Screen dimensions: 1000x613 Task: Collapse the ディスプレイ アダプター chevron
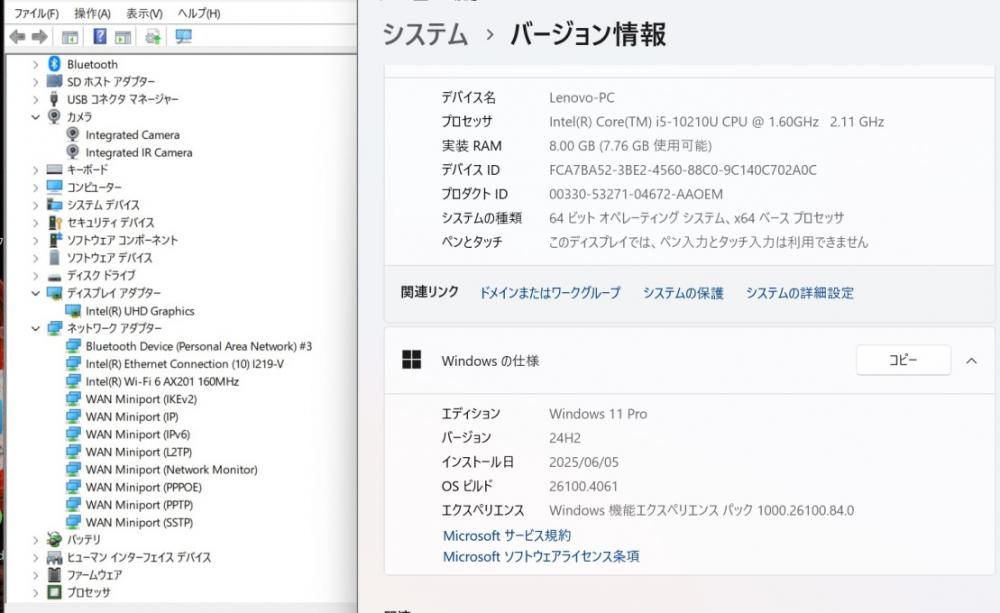[x=35, y=293]
